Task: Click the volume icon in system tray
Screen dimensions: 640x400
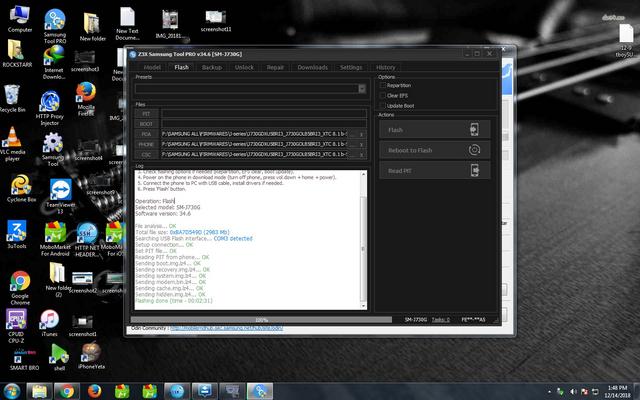Action: pos(573,391)
